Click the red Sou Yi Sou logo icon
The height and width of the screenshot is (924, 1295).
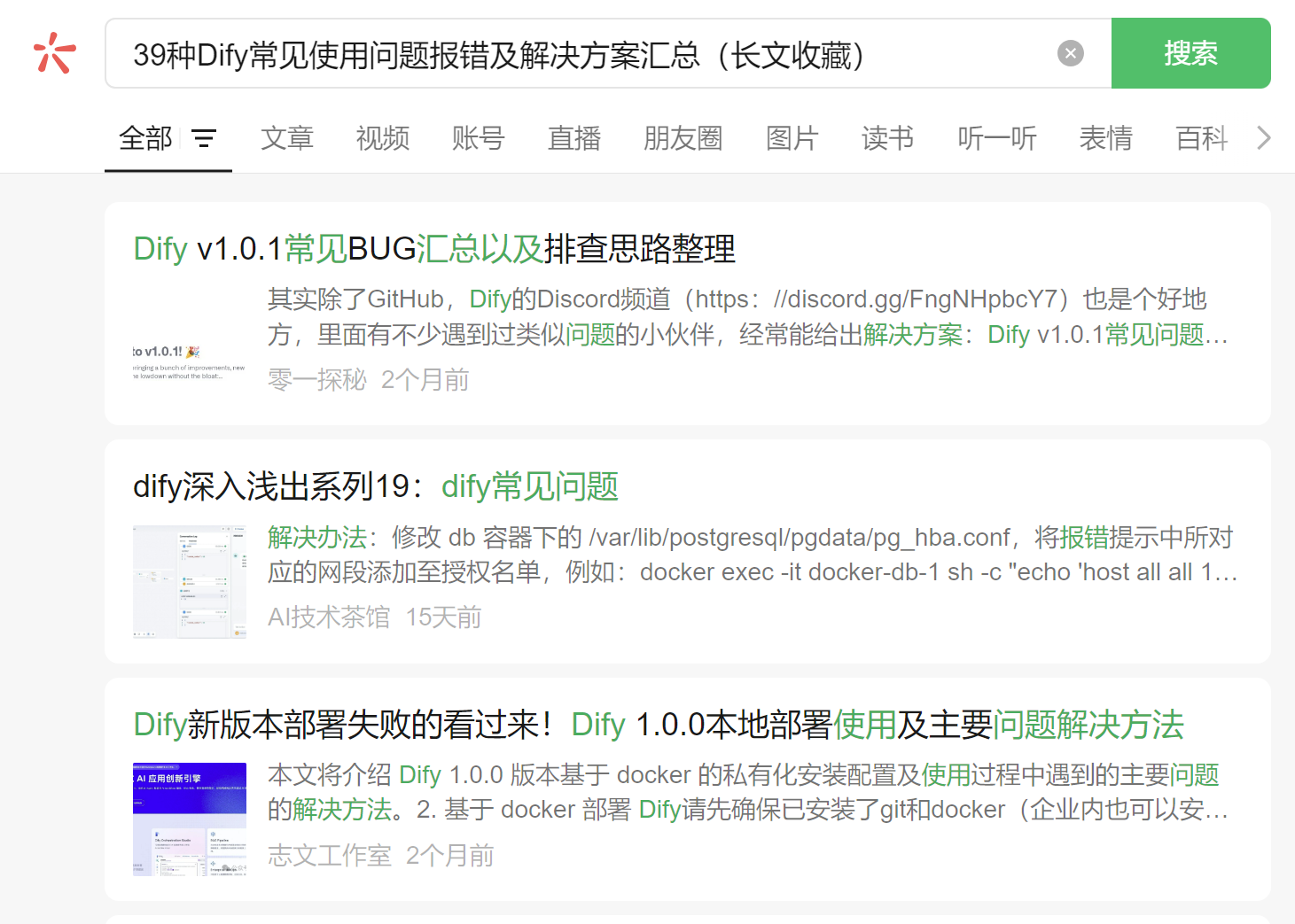(54, 53)
